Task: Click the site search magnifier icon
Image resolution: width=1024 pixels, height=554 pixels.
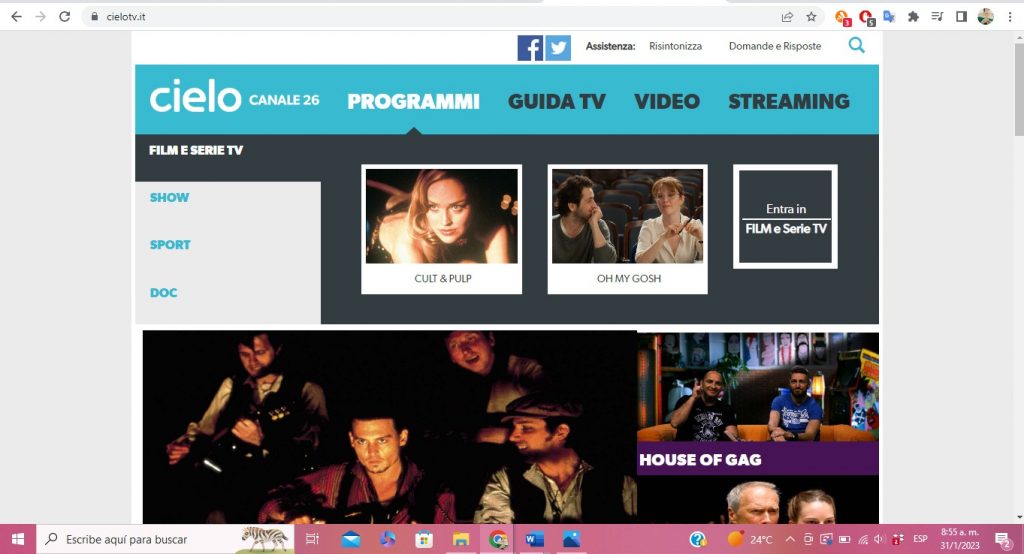Action: (x=856, y=45)
